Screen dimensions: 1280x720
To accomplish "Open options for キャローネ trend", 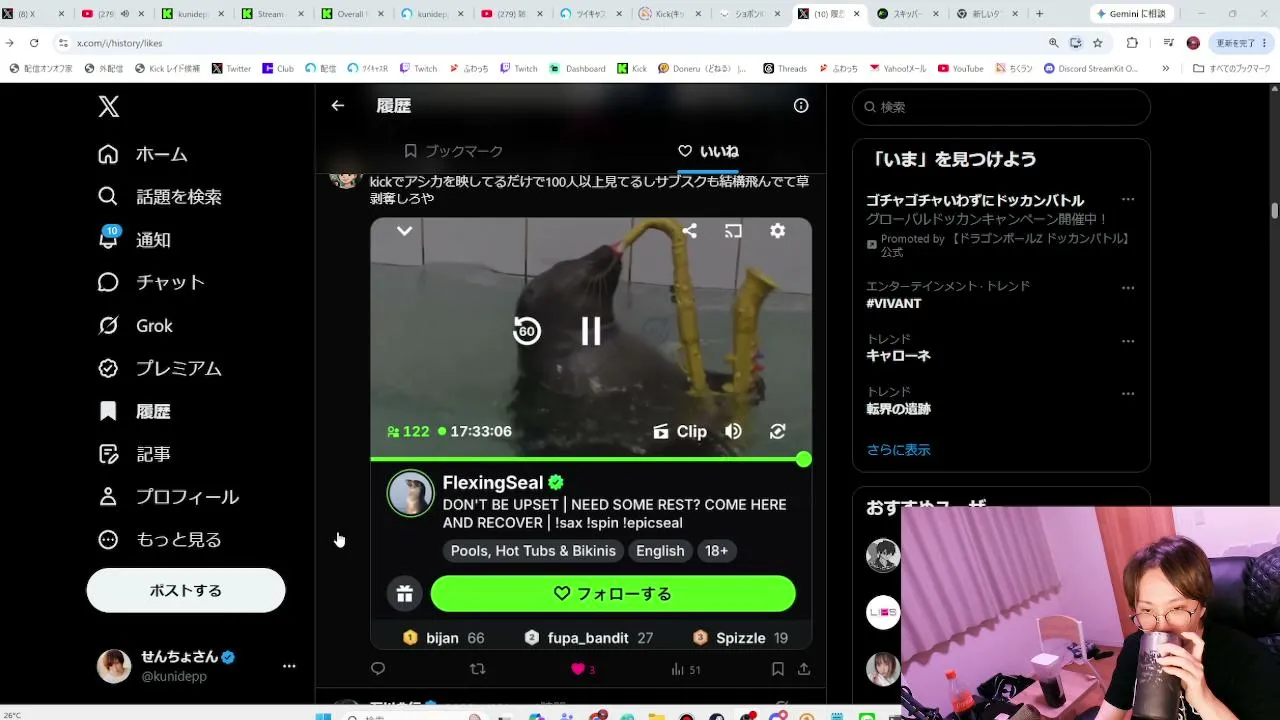I will [x=1128, y=340].
